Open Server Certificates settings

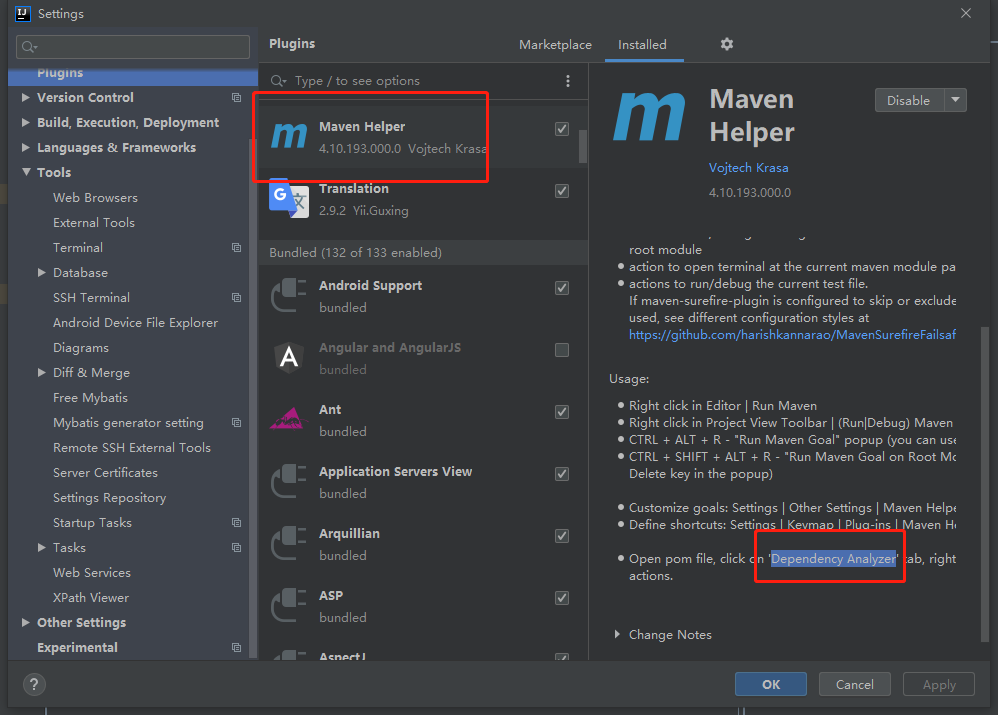click(105, 472)
